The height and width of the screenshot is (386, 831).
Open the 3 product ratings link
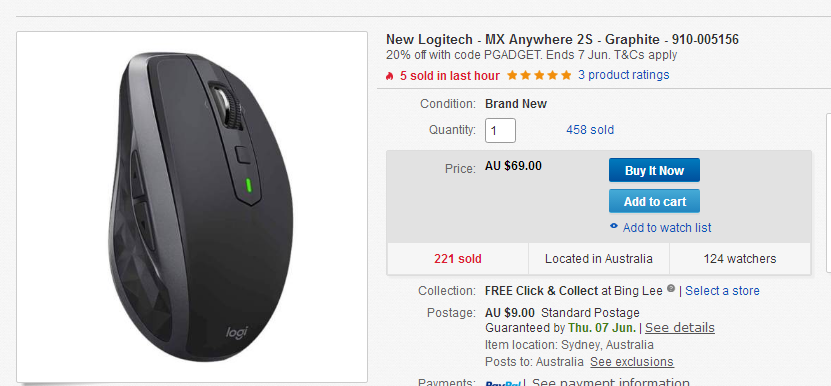[624, 75]
